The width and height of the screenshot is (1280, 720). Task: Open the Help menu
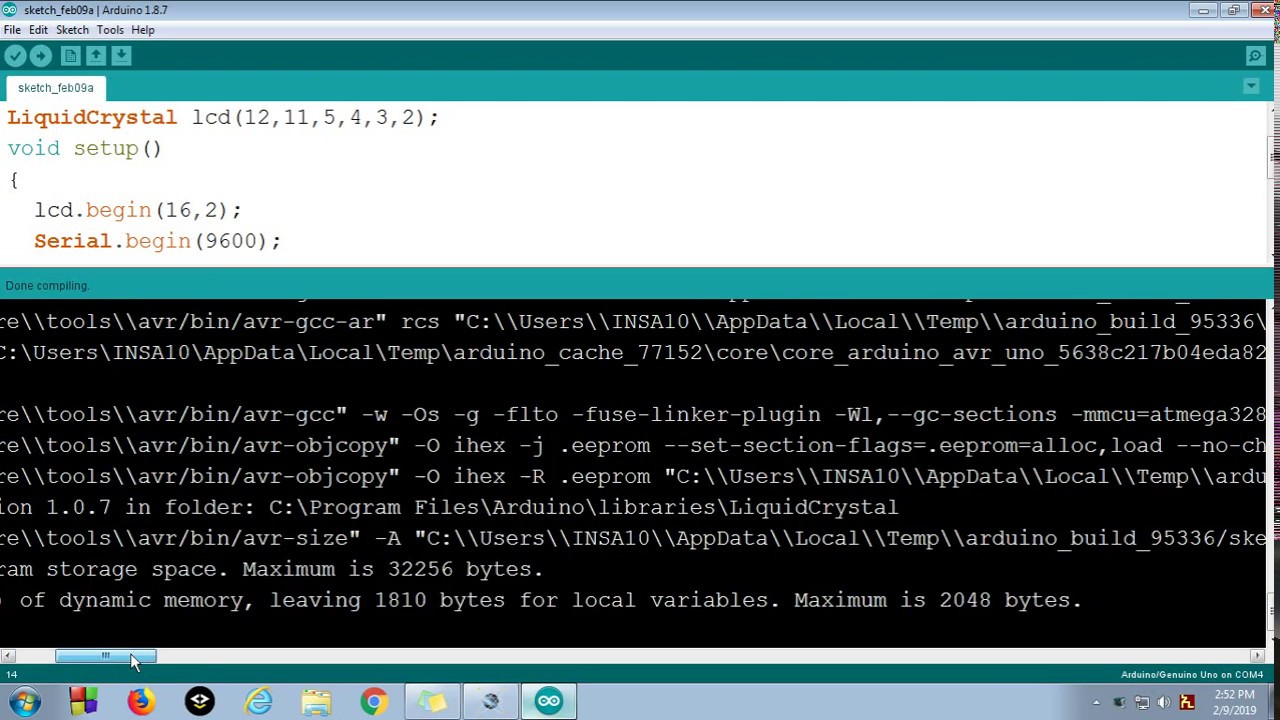tap(143, 30)
